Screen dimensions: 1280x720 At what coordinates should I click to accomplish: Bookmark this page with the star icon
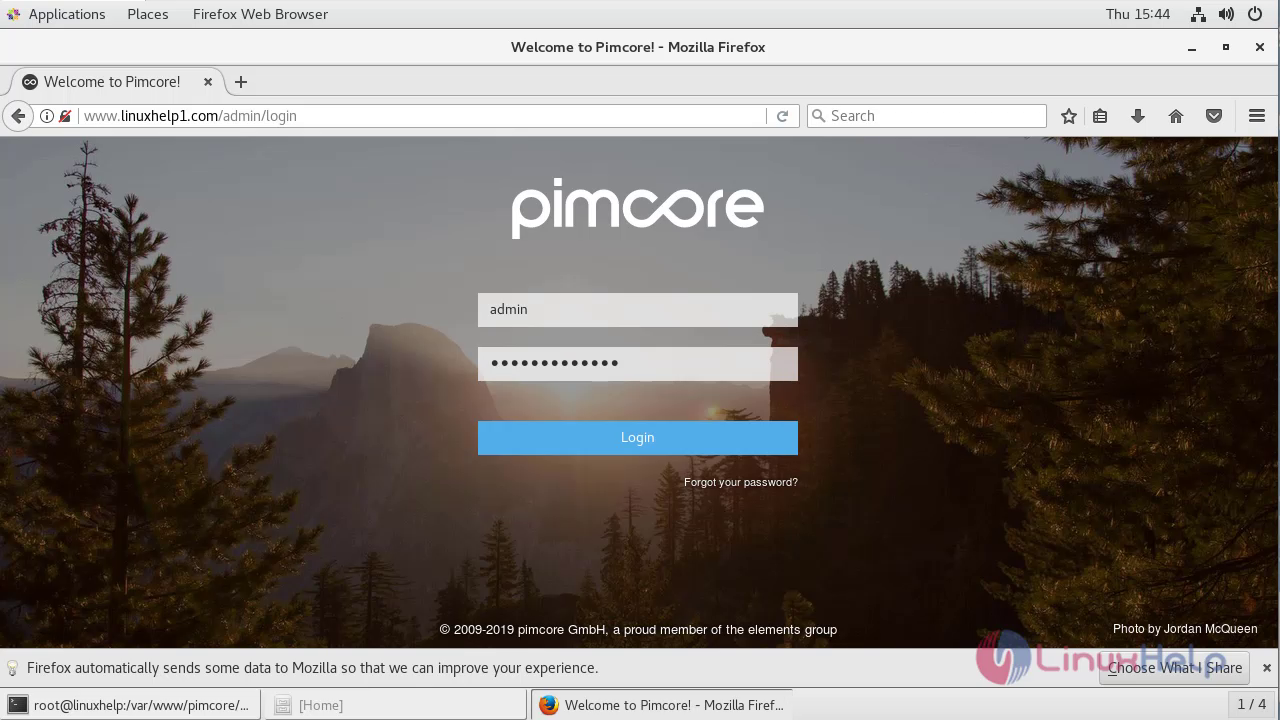coord(1069,116)
